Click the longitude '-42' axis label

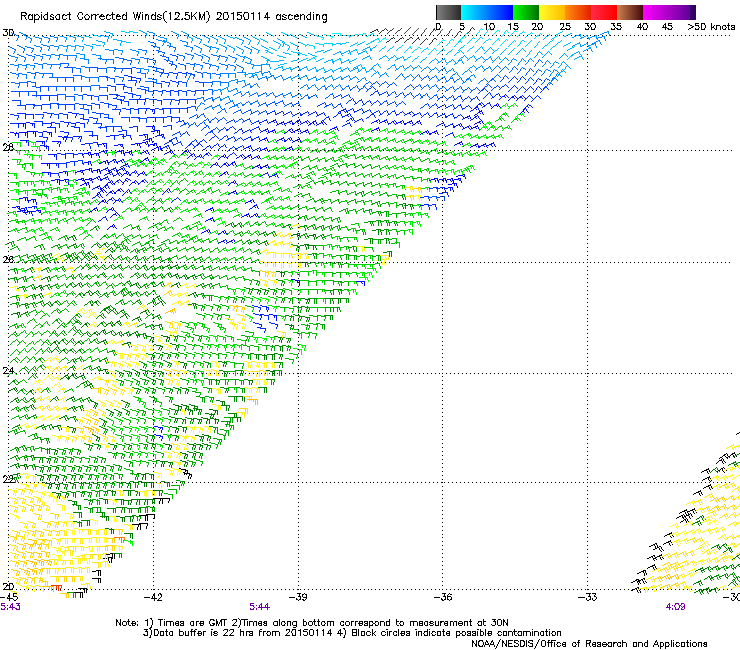pyautogui.click(x=153, y=597)
